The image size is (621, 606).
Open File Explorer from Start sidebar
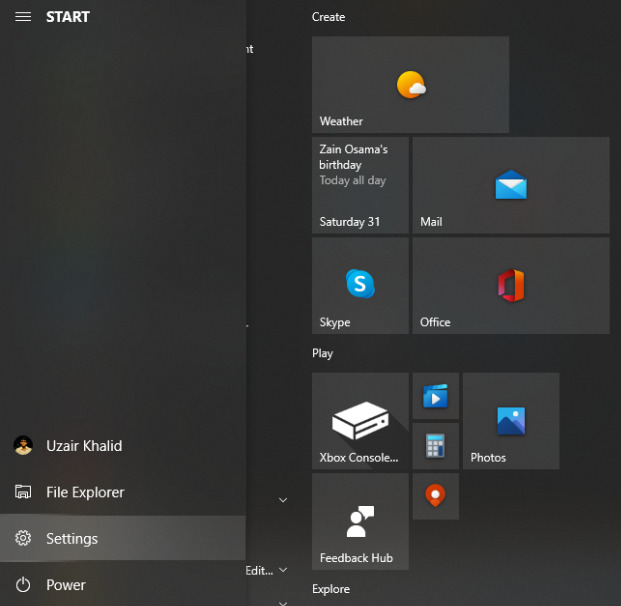(85, 492)
